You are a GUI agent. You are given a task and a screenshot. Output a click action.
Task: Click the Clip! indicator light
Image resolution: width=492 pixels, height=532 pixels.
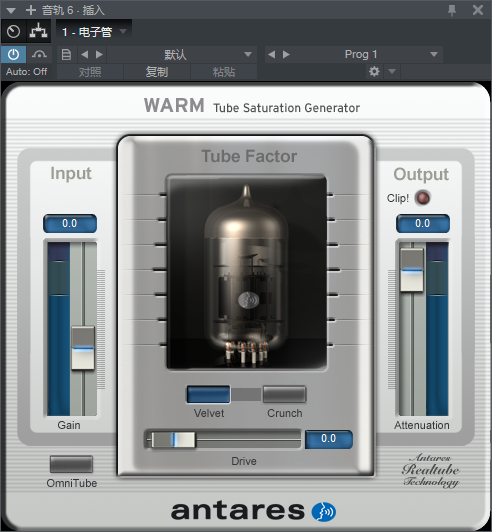click(x=423, y=198)
